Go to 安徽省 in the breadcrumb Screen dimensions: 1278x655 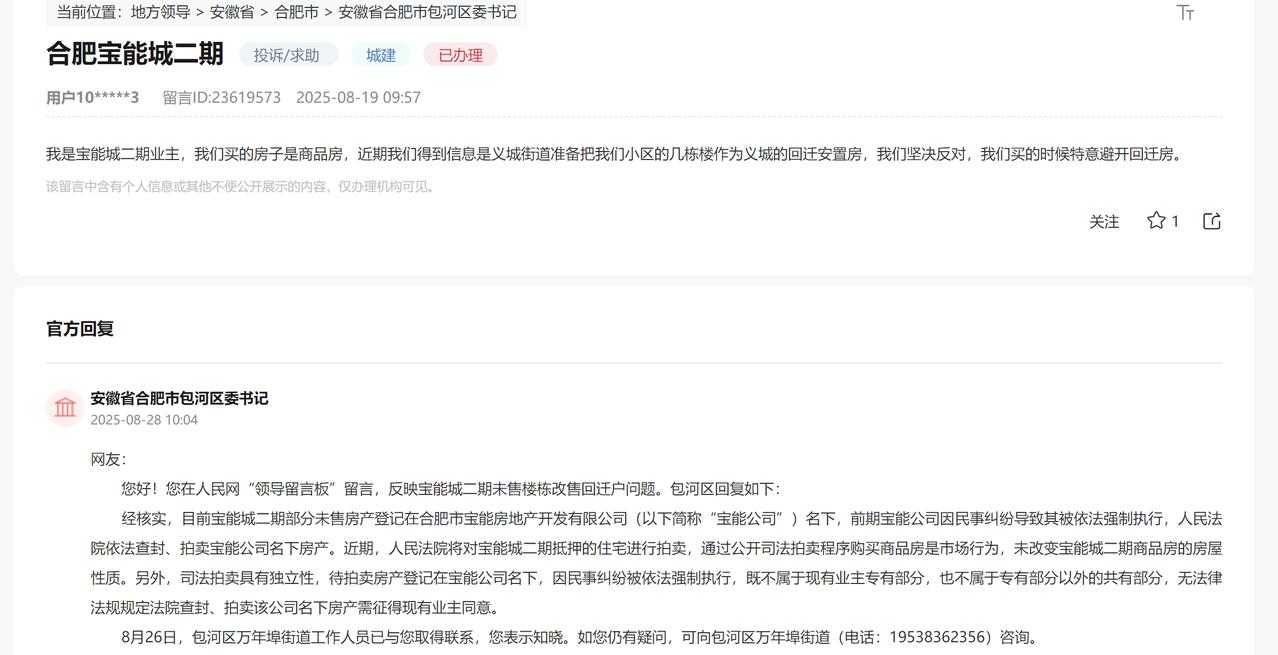(232, 12)
